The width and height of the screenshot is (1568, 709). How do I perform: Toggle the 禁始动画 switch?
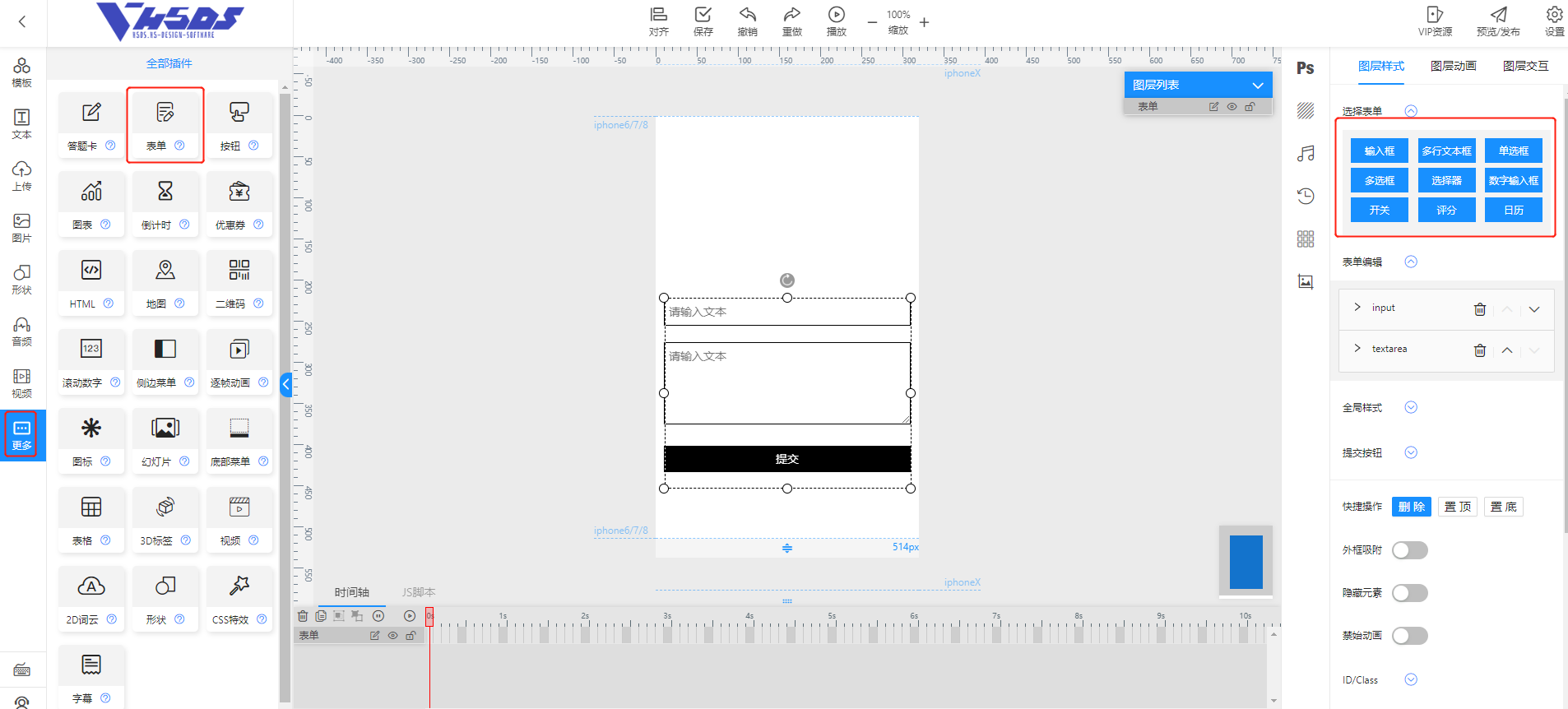pos(1410,636)
